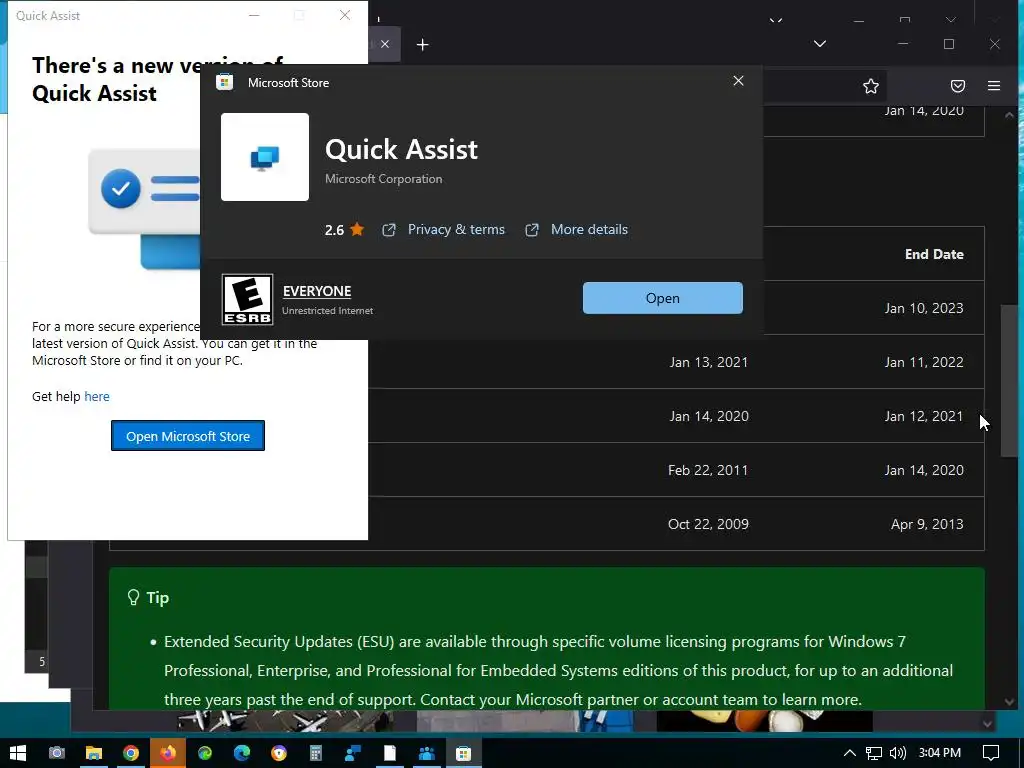The width and height of the screenshot is (1024, 768).
Task: Open network status in system tray
Action: click(x=874, y=753)
